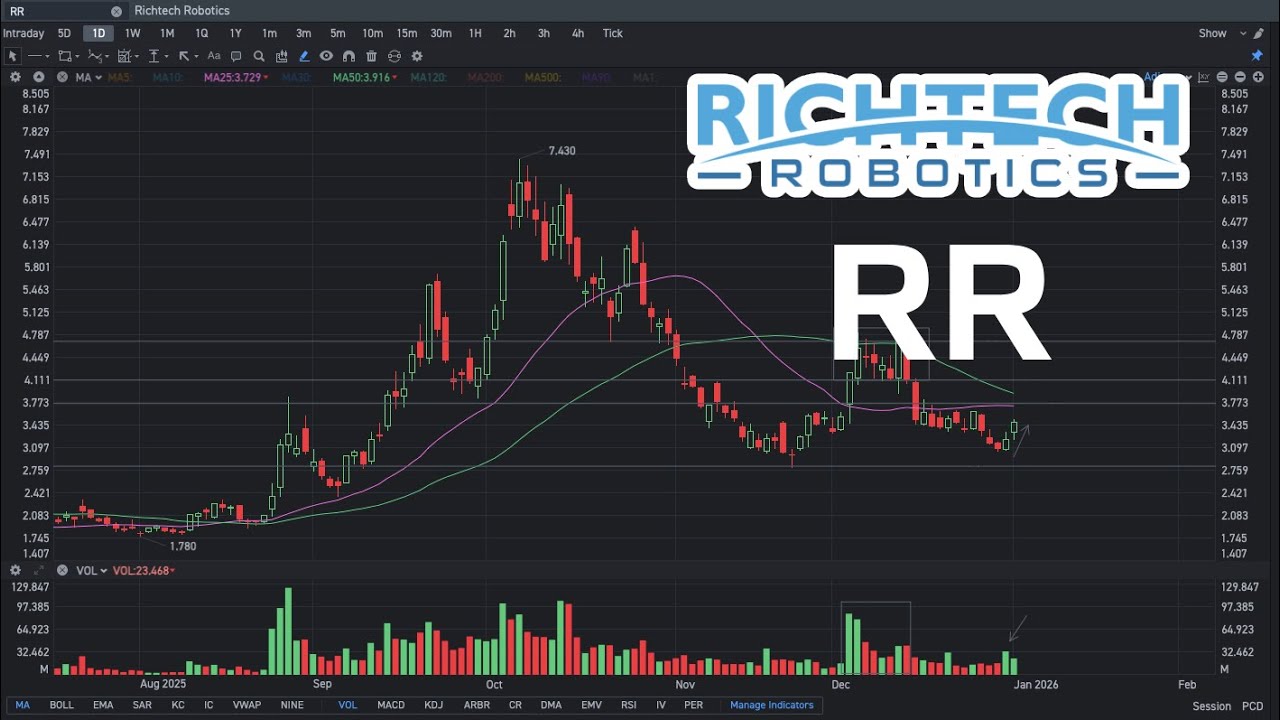Select the price range measure tool
This screenshot has width=1280, height=720.
[155, 56]
